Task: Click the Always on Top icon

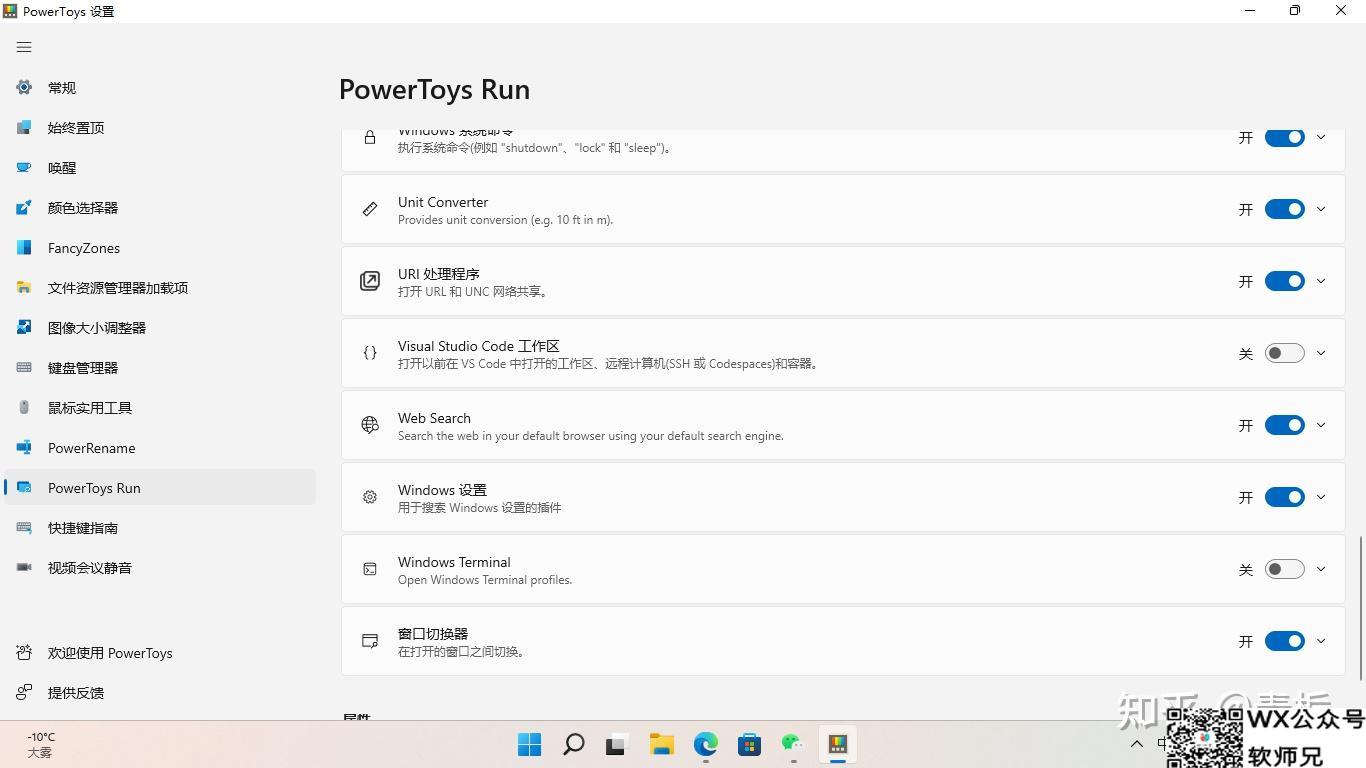Action: [x=24, y=128]
